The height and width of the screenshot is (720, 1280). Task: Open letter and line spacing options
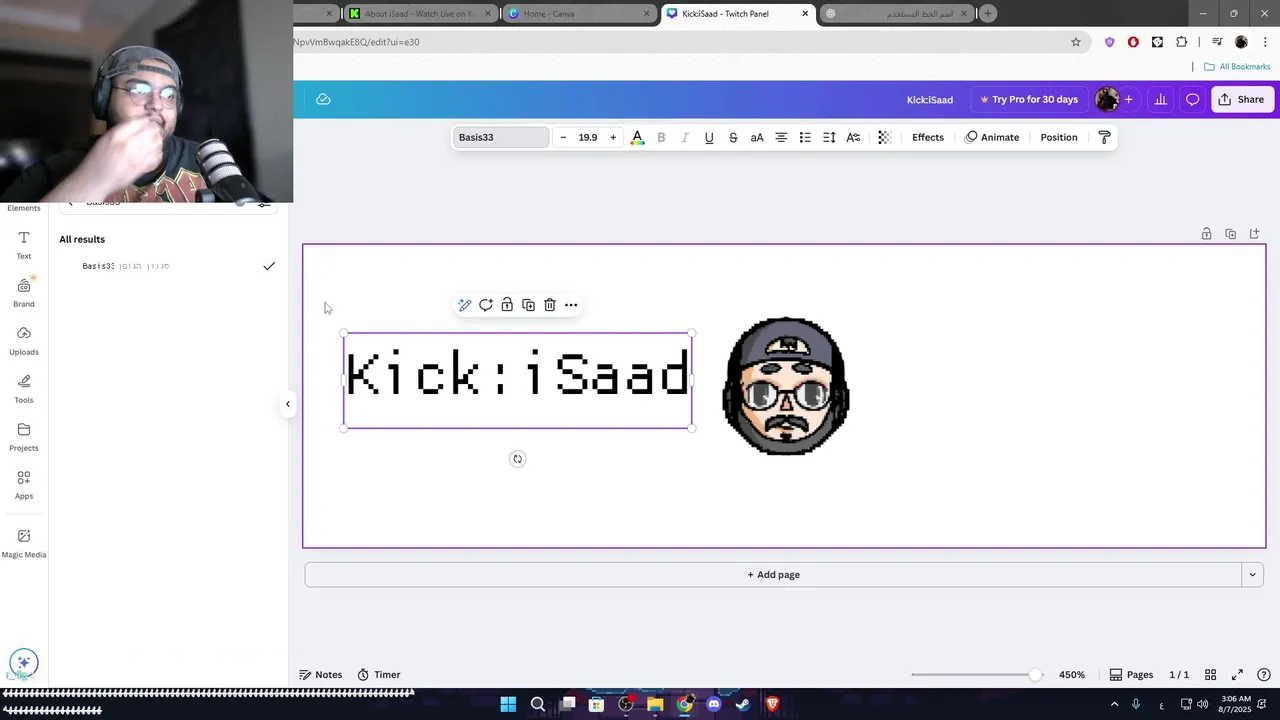829,137
